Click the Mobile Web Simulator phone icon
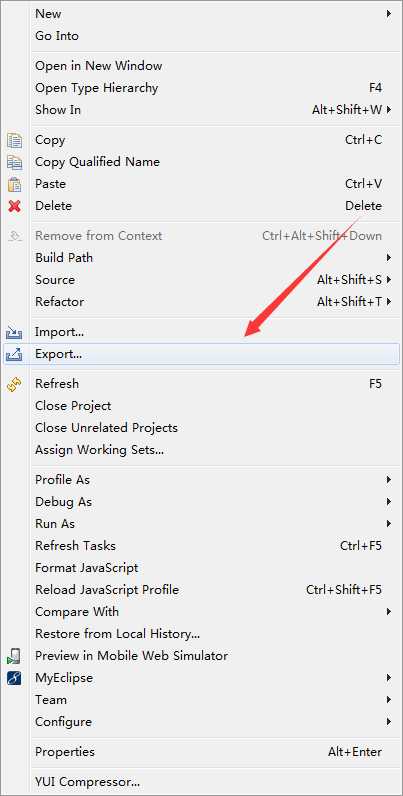This screenshot has width=403, height=796. point(14,656)
